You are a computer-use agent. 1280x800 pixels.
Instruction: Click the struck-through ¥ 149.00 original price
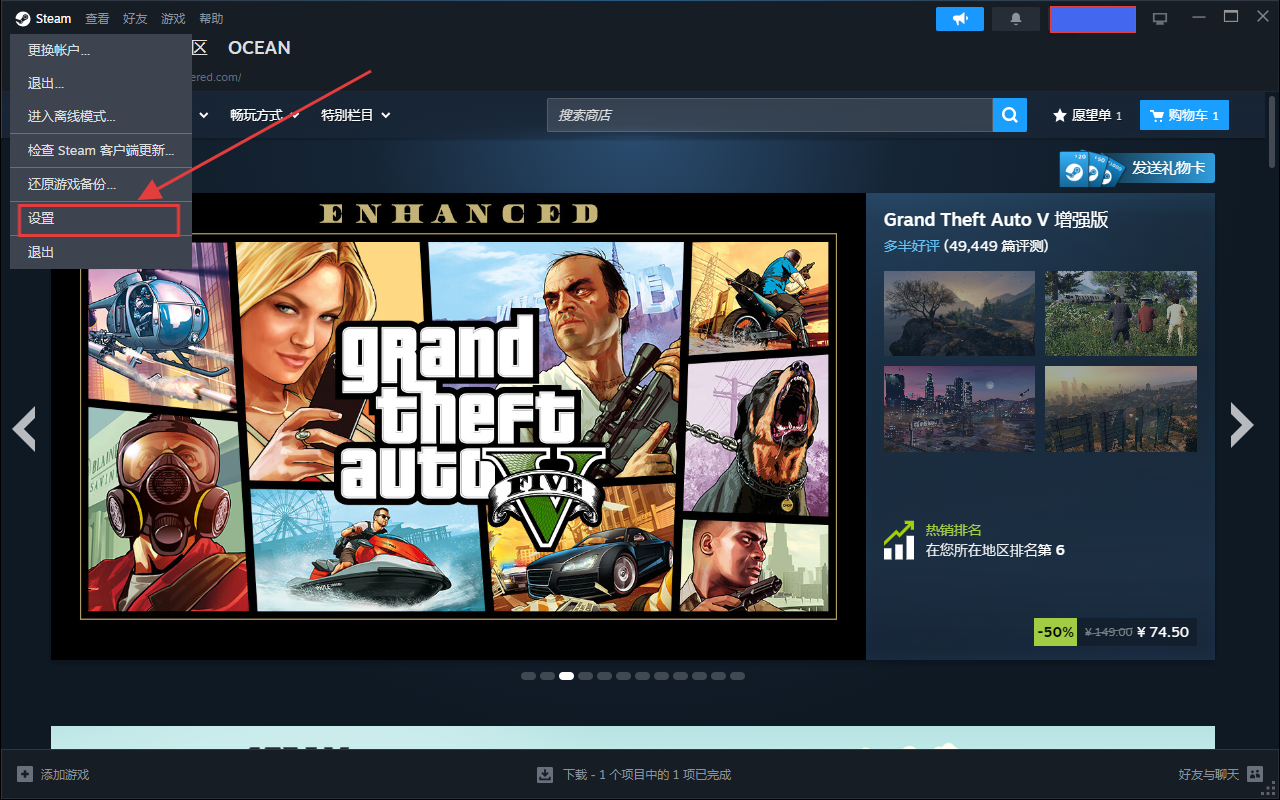click(1108, 632)
